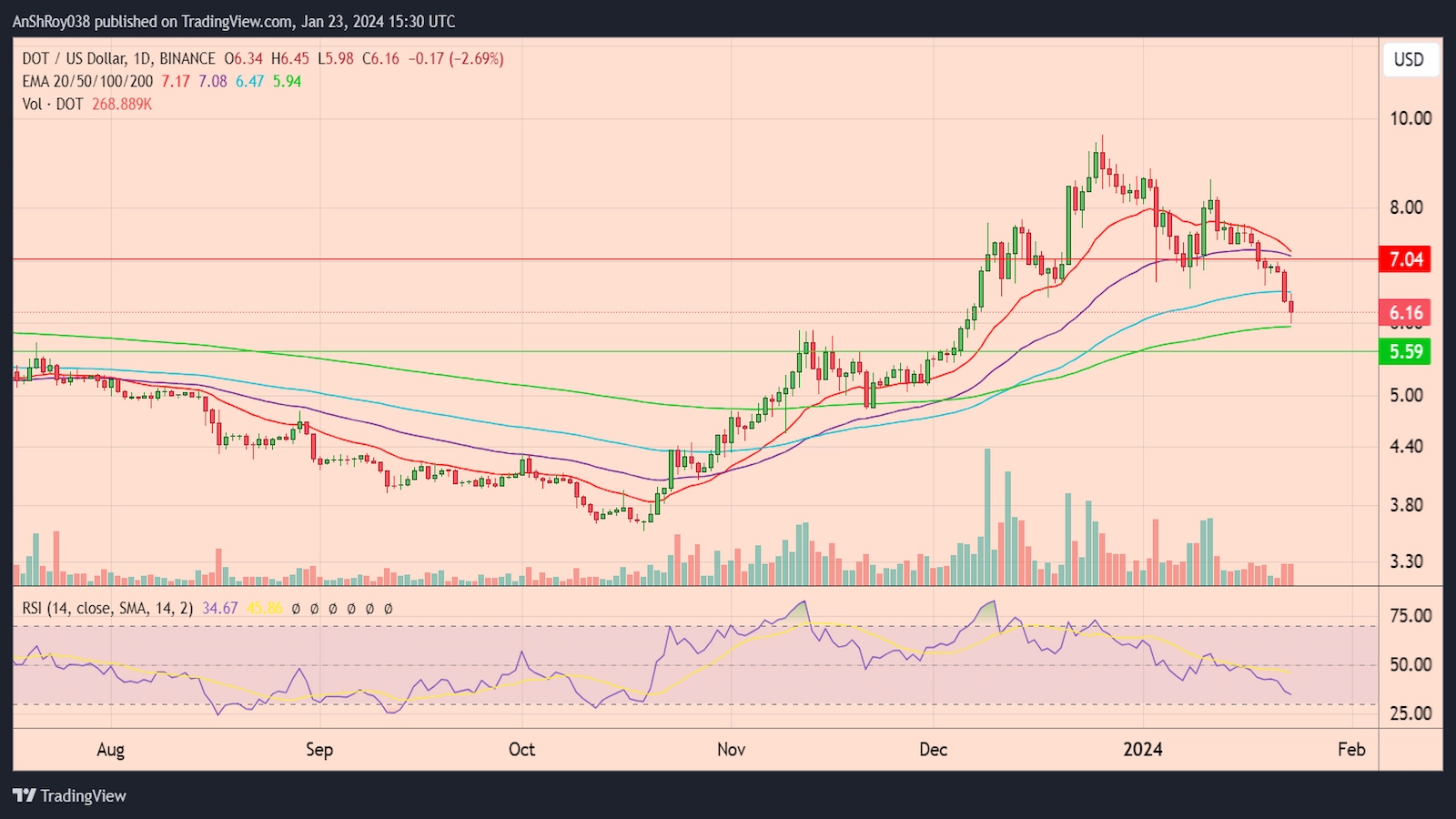Click the TradingView logo in the bottom corner
The width and height of the screenshot is (1456, 819).
tap(68, 795)
